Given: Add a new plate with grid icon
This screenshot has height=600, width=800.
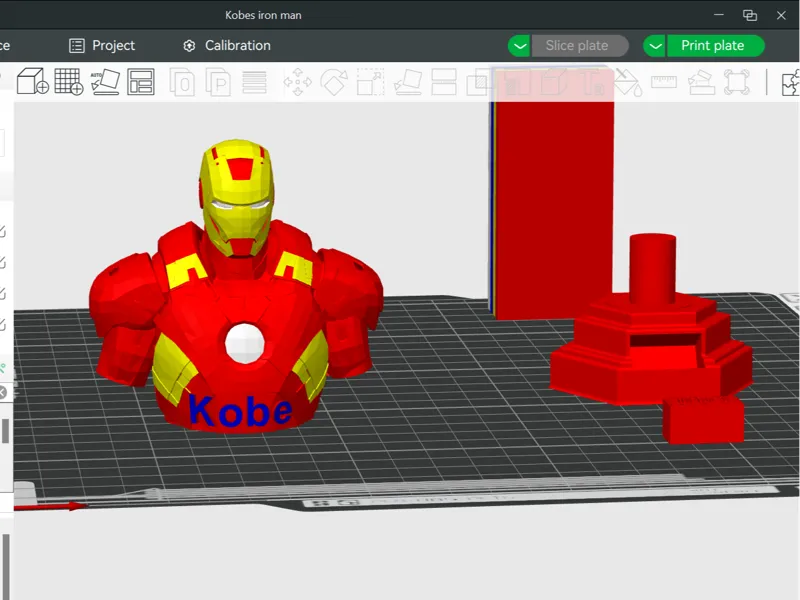Looking at the screenshot, I should (69, 81).
